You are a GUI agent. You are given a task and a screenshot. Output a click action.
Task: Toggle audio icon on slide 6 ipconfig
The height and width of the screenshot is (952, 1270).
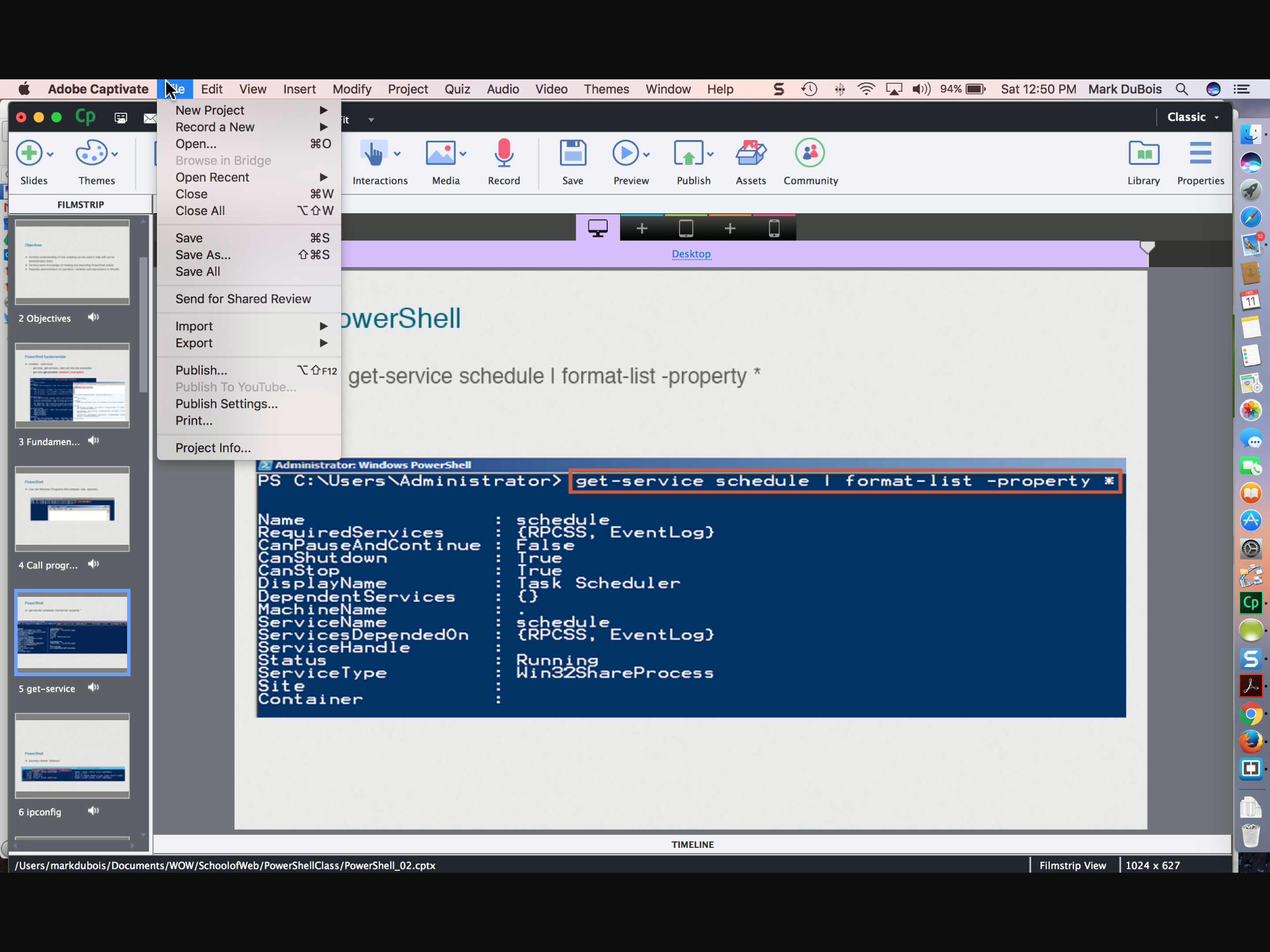click(94, 811)
